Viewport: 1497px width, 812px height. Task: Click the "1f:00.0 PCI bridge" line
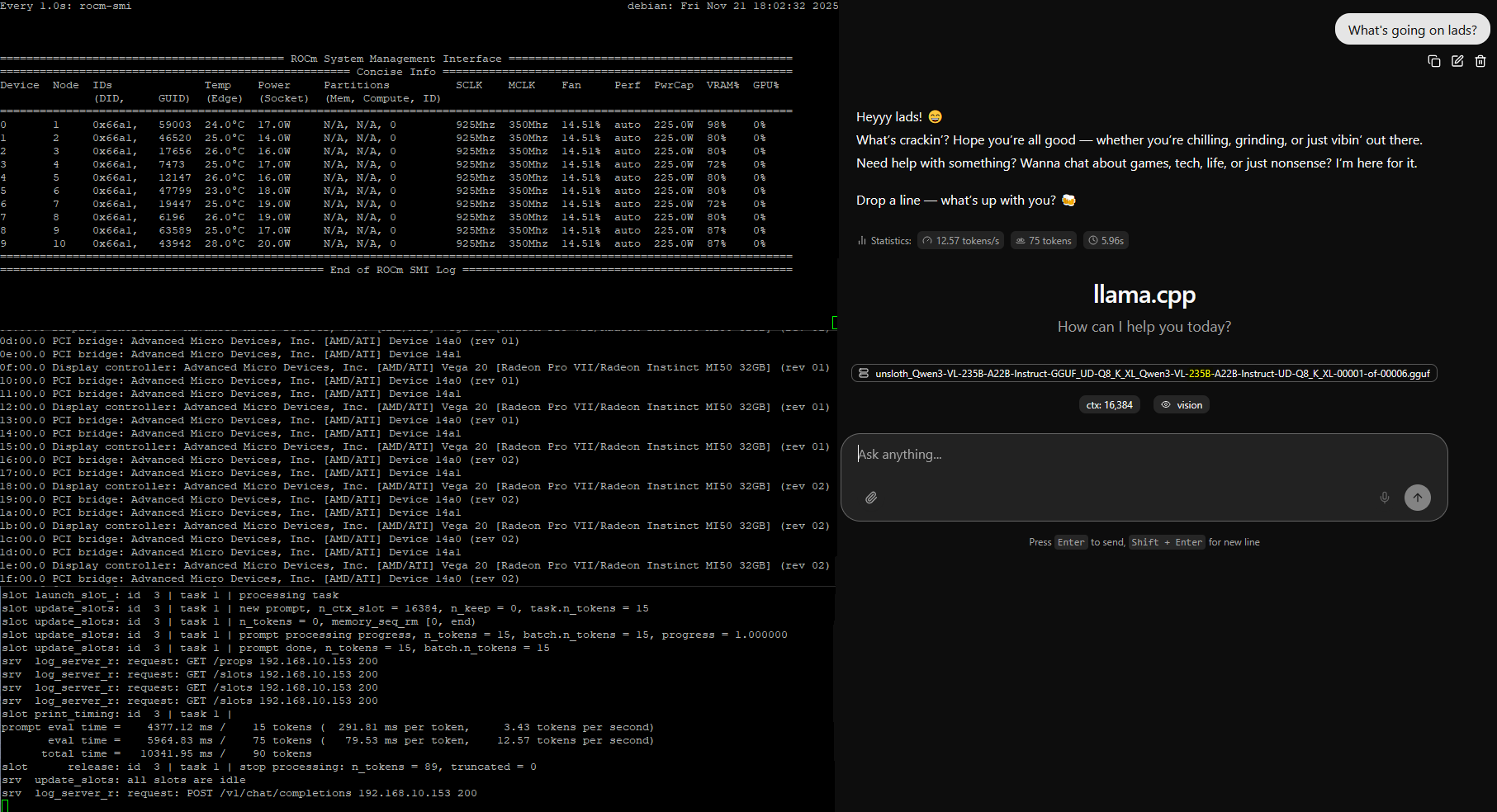click(260, 578)
